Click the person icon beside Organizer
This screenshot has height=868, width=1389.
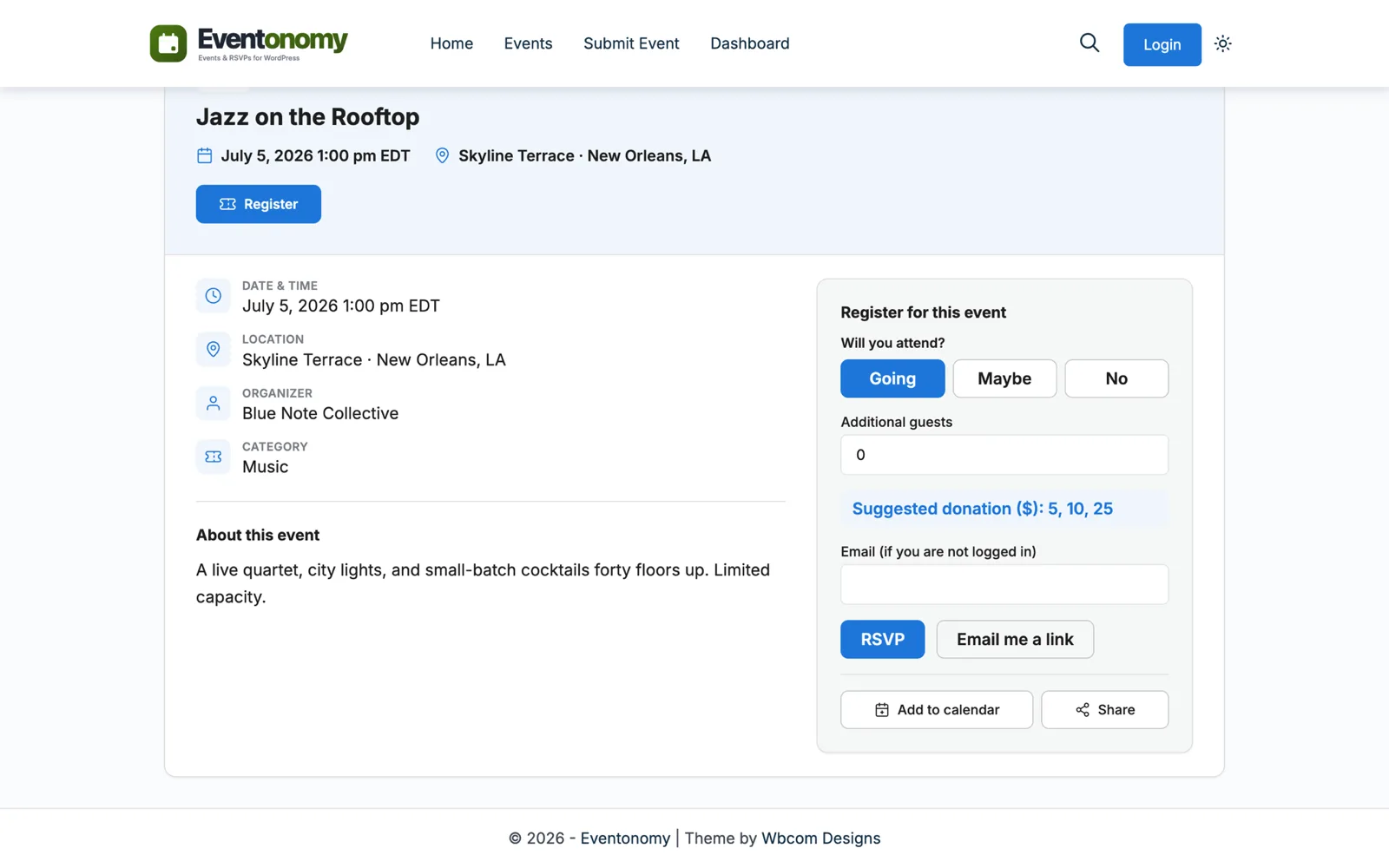(213, 404)
